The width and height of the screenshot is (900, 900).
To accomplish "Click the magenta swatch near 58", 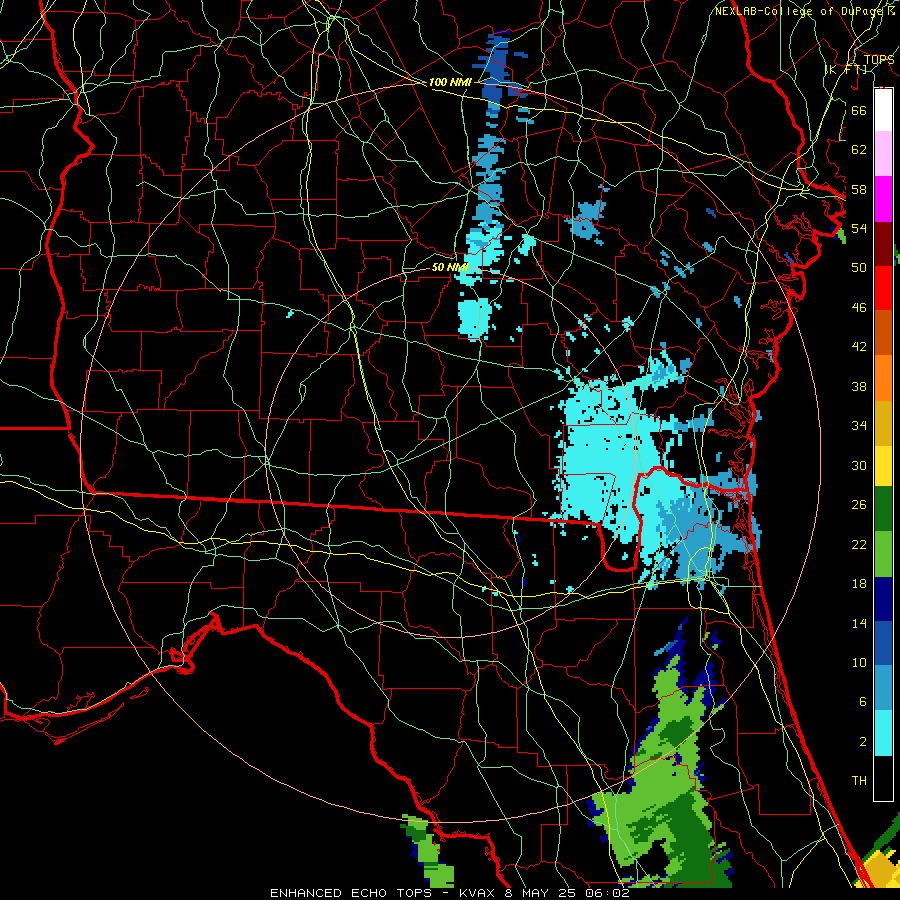I will pos(883,199).
